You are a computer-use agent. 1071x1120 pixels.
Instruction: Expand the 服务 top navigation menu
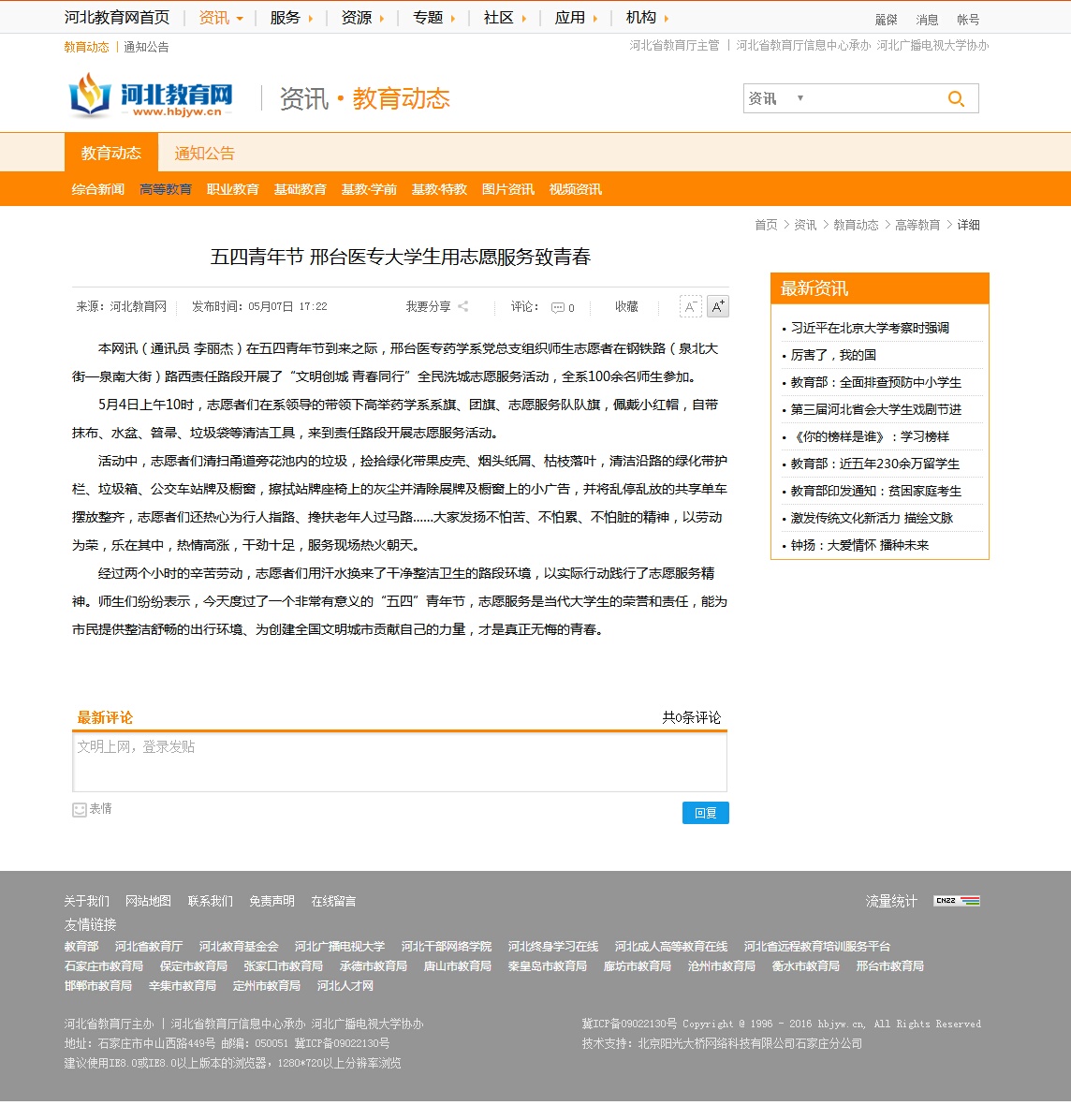[291, 18]
